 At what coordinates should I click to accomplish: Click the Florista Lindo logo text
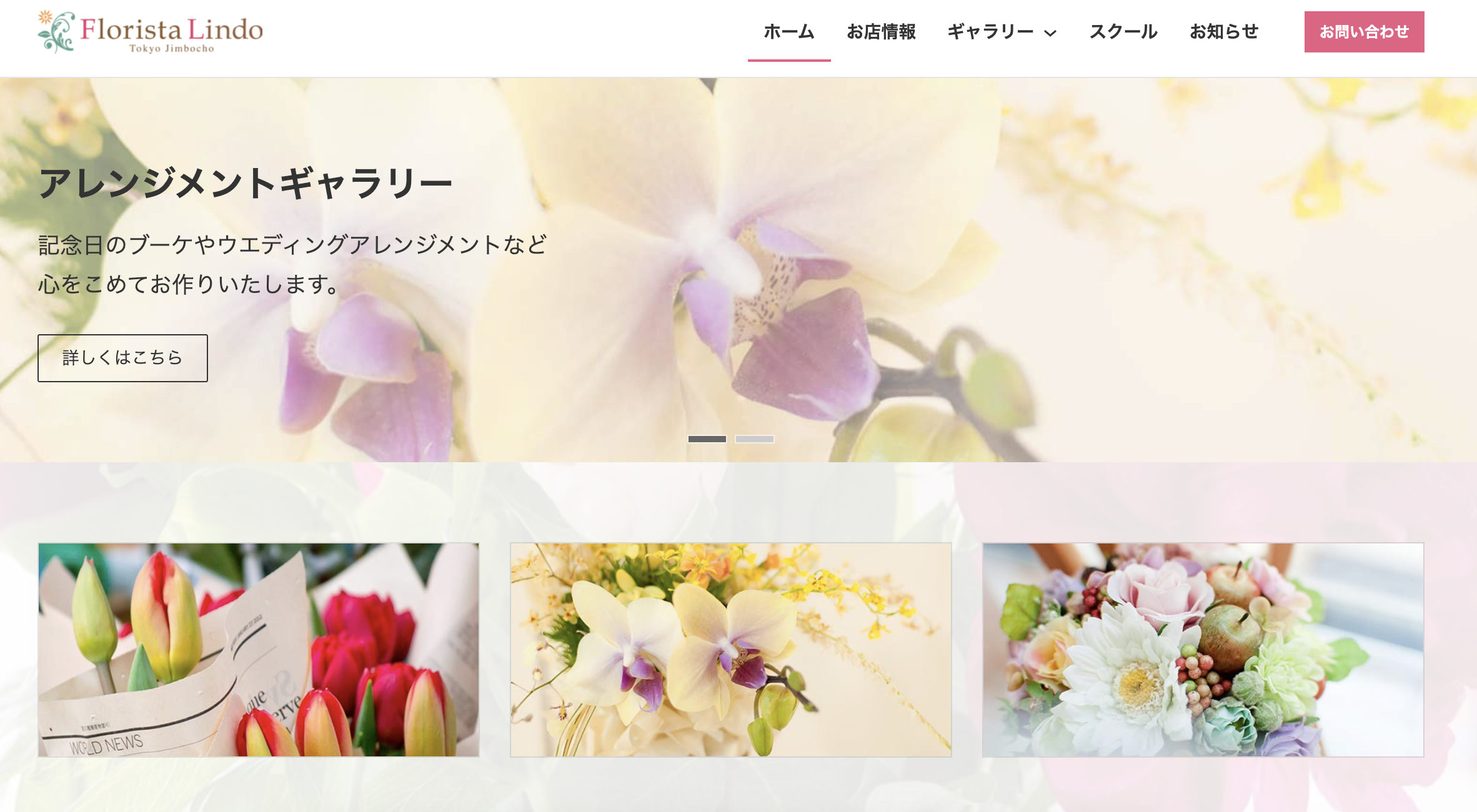coord(171,29)
